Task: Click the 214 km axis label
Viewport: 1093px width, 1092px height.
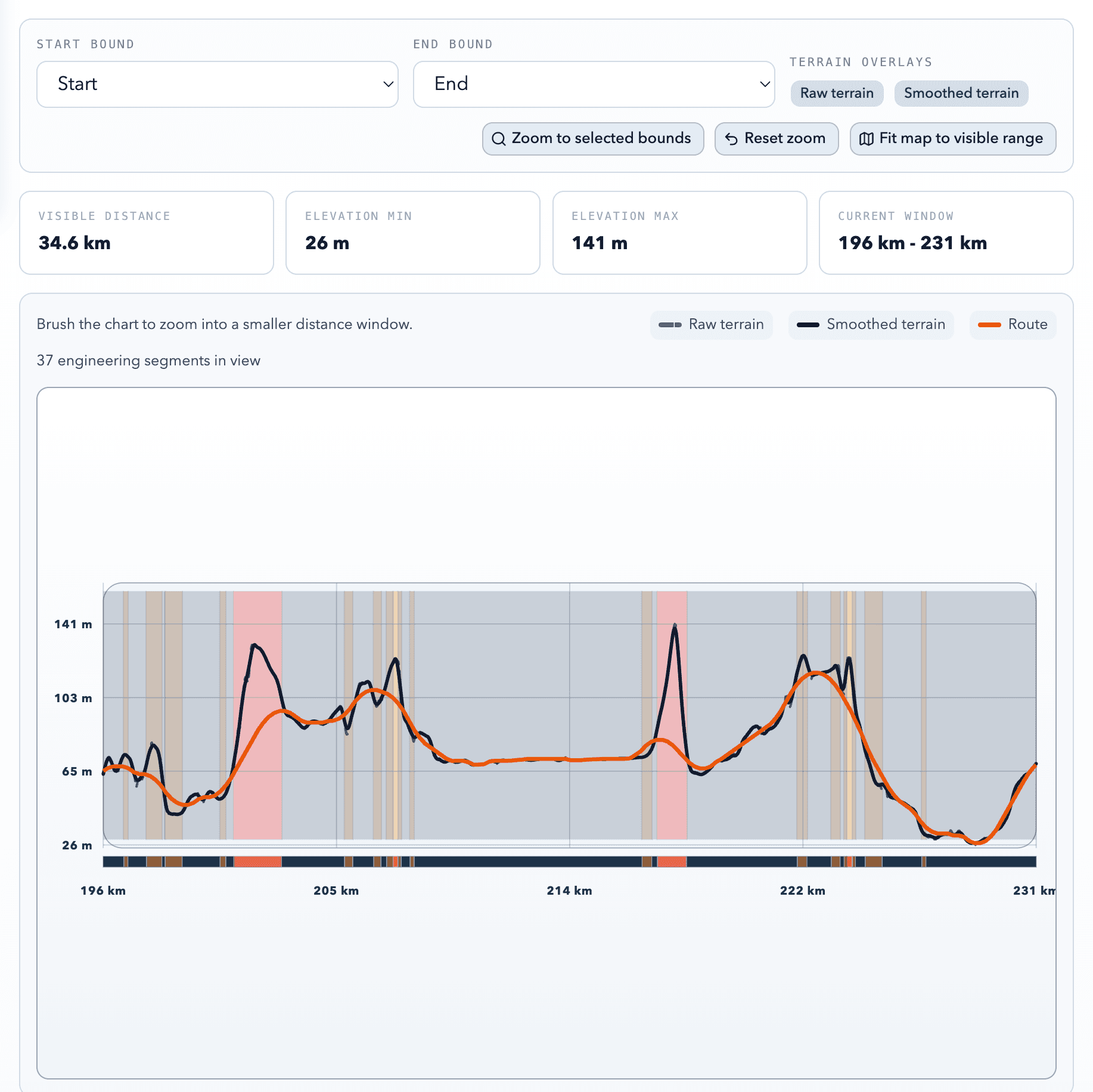Action: pos(569,891)
